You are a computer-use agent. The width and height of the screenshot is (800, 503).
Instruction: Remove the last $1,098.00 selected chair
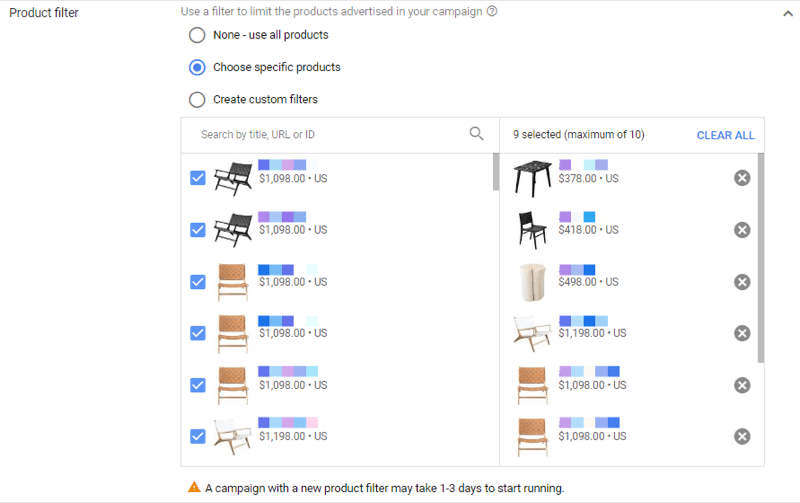click(x=742, y=436)
